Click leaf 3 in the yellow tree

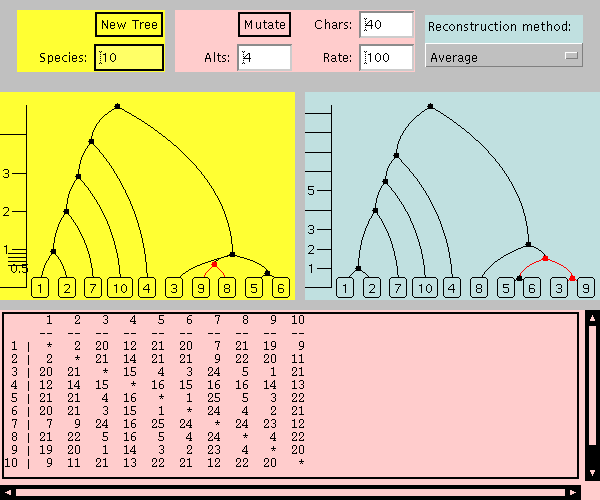174,288
